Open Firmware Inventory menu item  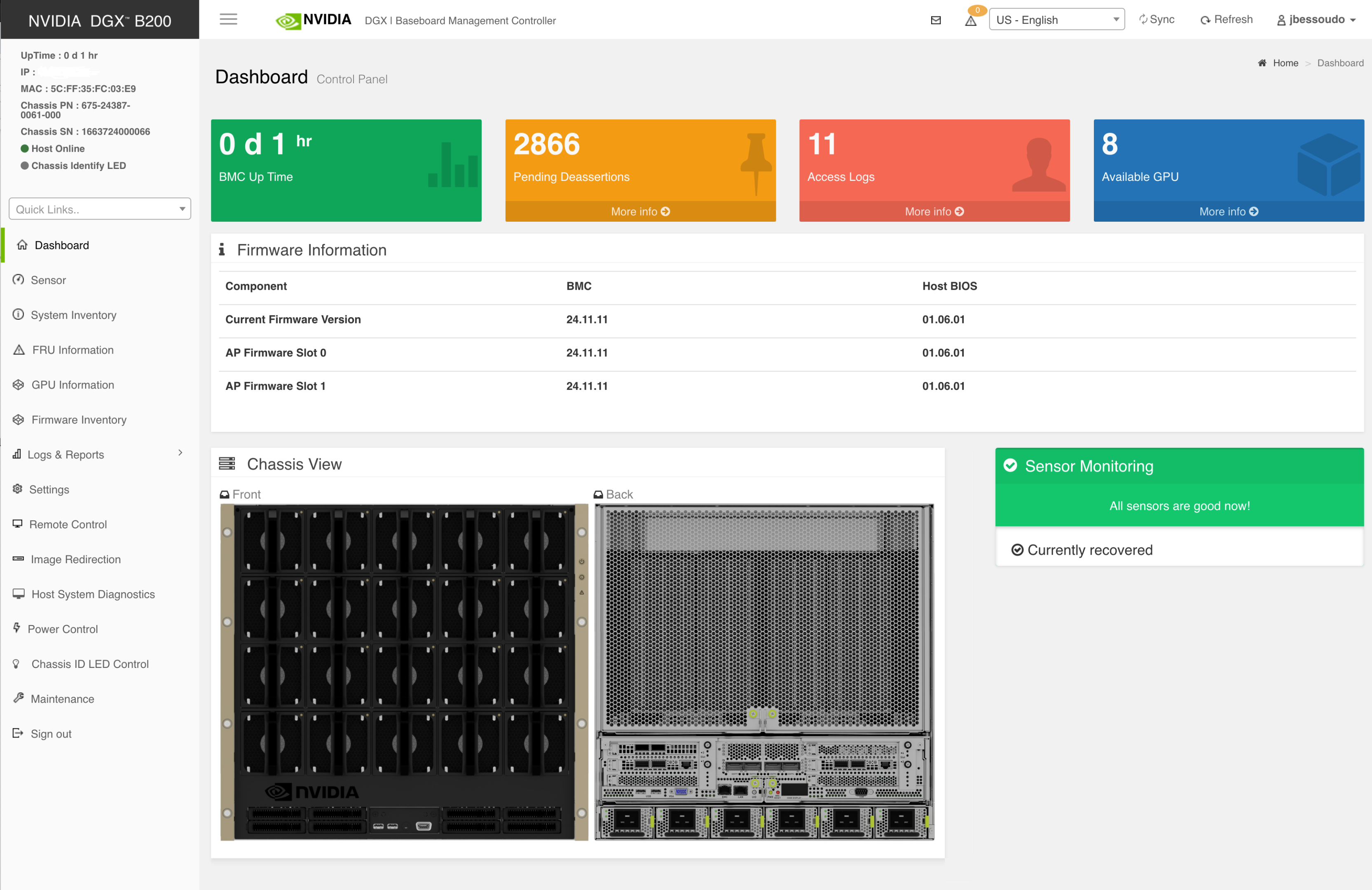79,419
